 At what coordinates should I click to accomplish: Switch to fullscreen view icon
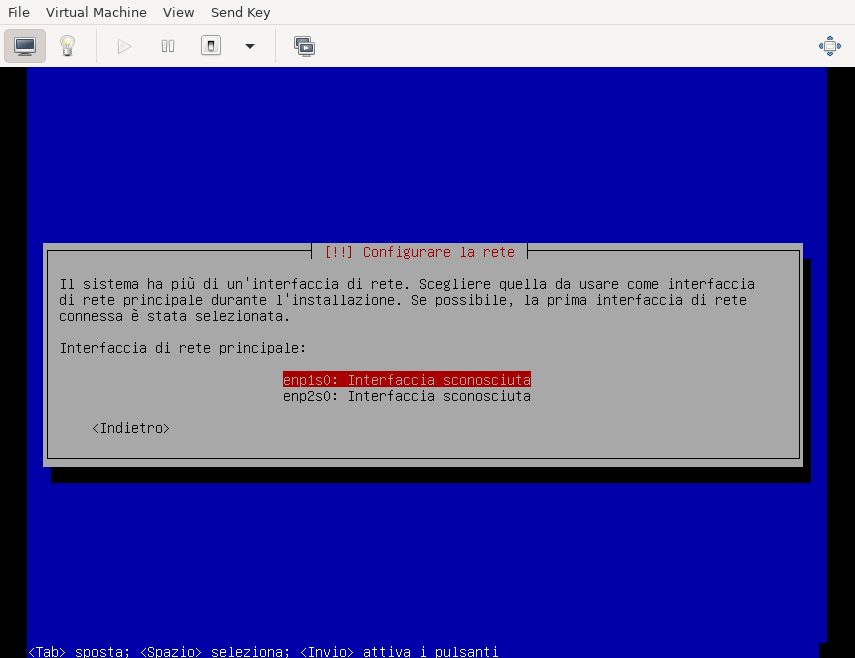coord(830,46)
